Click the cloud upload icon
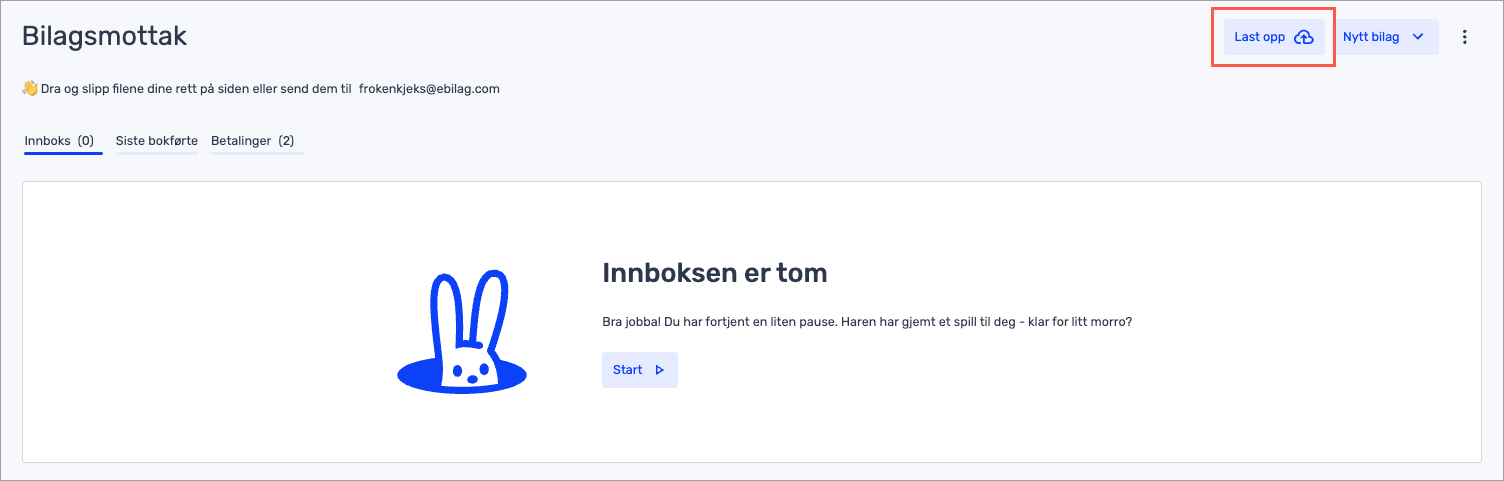This screenshot has height=481, width=1504. [1303, 37]
